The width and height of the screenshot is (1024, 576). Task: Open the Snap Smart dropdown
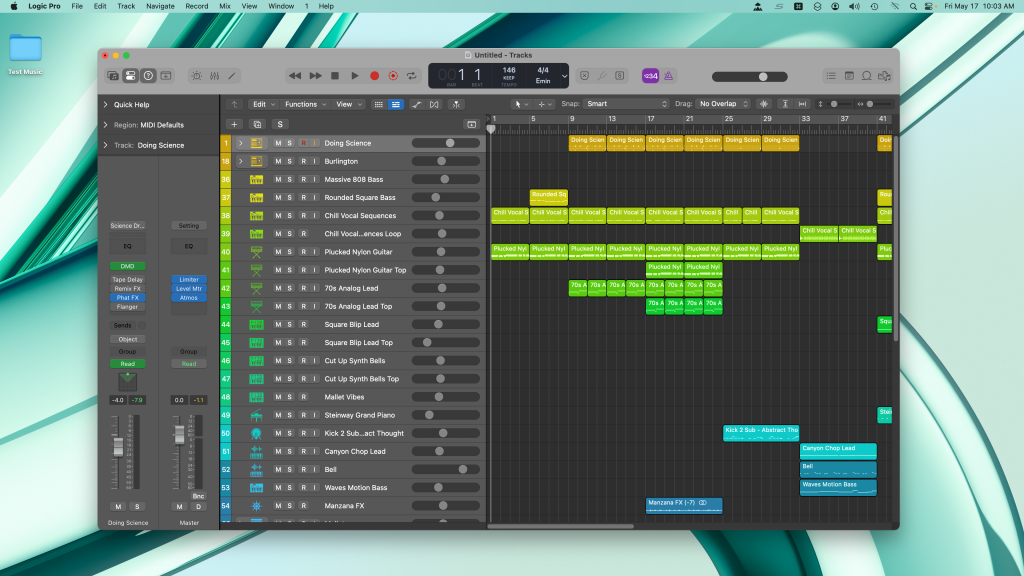[626, 104]
